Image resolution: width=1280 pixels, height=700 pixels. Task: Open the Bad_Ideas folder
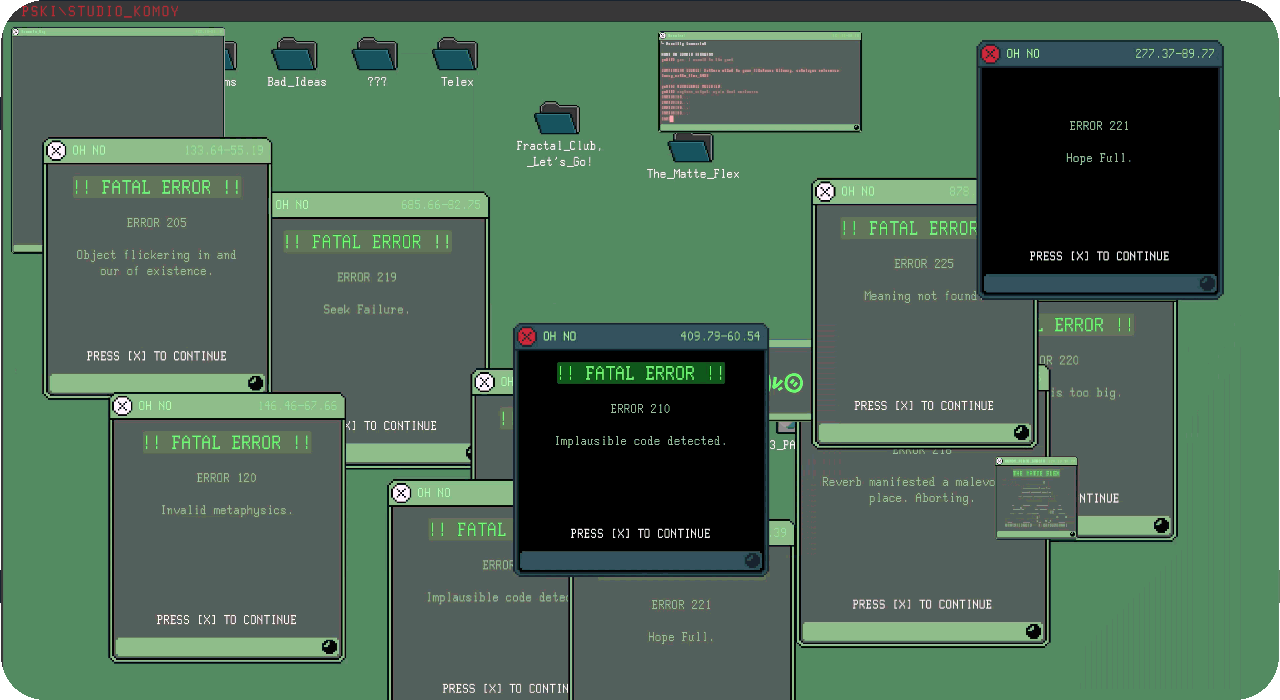click(x=296, y=55)
